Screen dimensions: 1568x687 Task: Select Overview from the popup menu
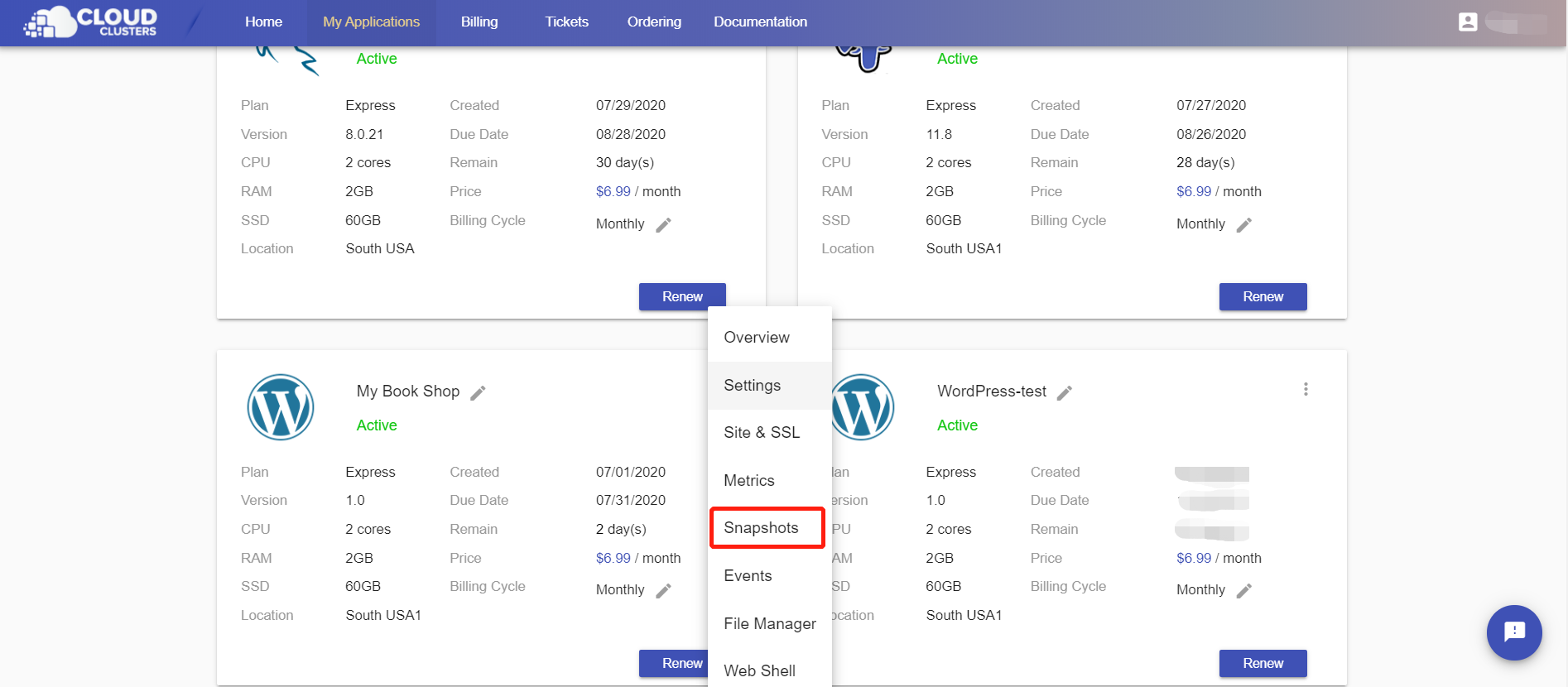point(770,338)
